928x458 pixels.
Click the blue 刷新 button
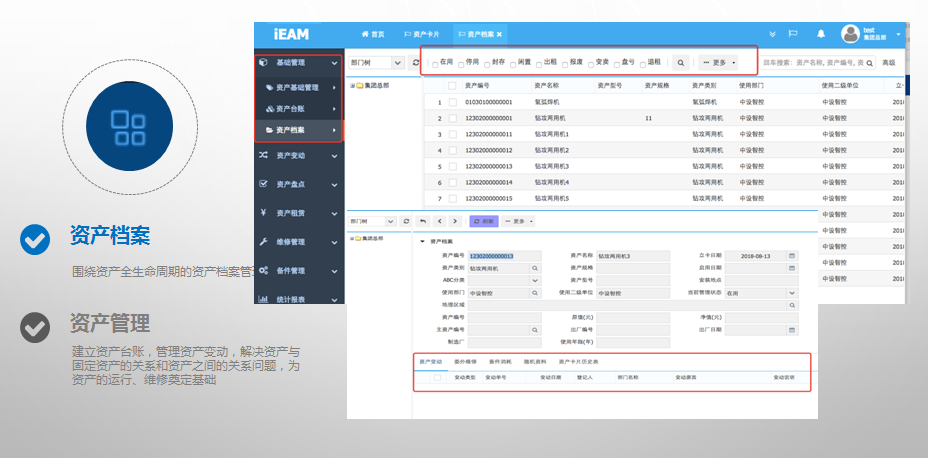(x=483, y=221)
